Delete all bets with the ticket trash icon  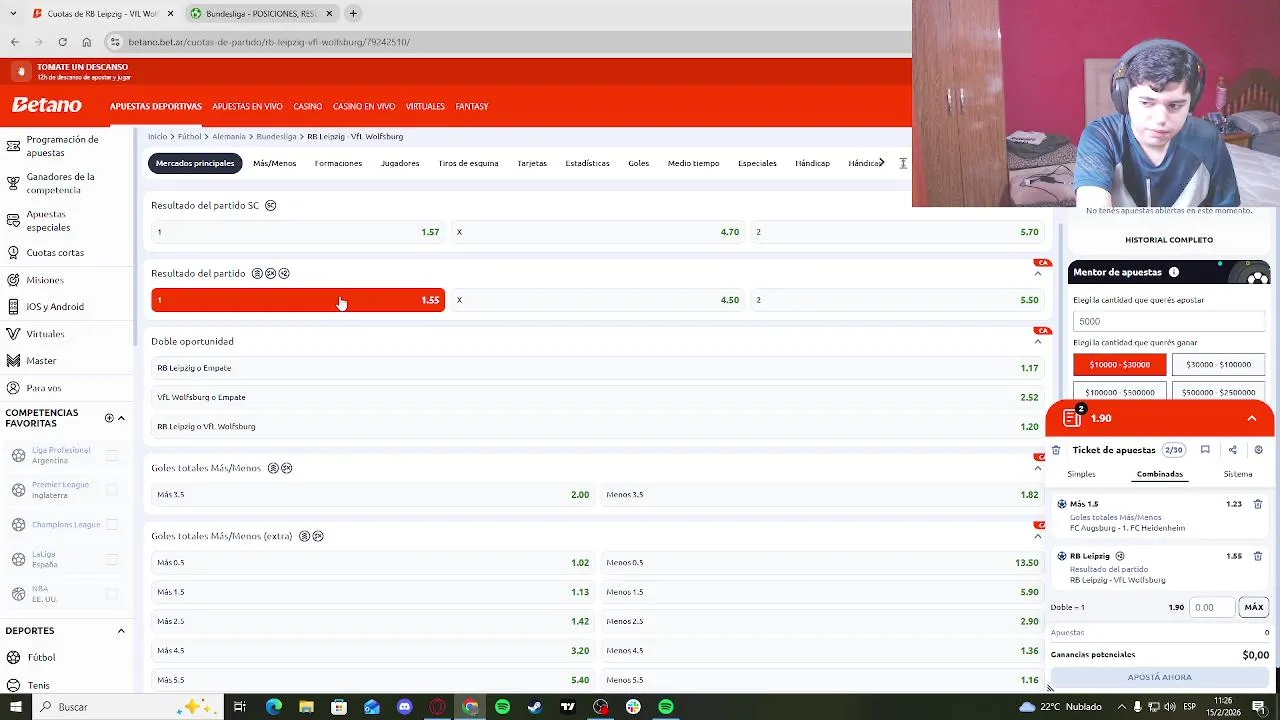pyautogui.click(x=1056, y=450)
